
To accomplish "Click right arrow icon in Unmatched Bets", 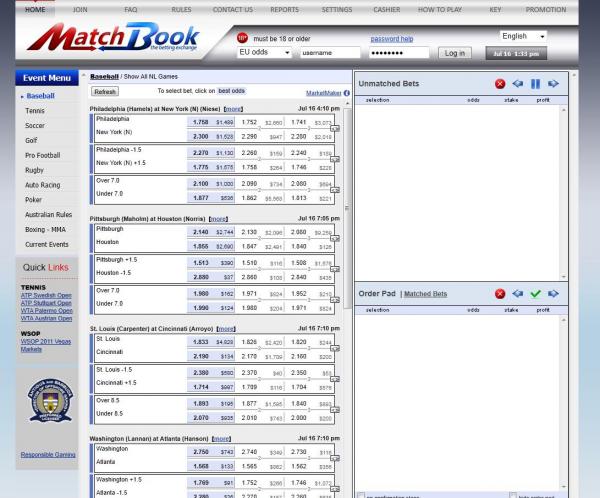I will (x=553, y=83).
